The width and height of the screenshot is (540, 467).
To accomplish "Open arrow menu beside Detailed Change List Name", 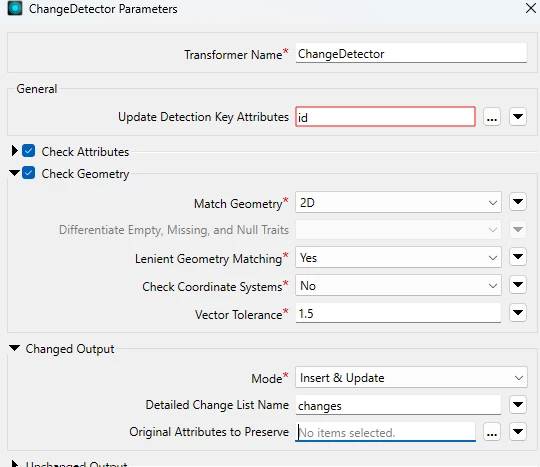I will click(x=518, y=405).
